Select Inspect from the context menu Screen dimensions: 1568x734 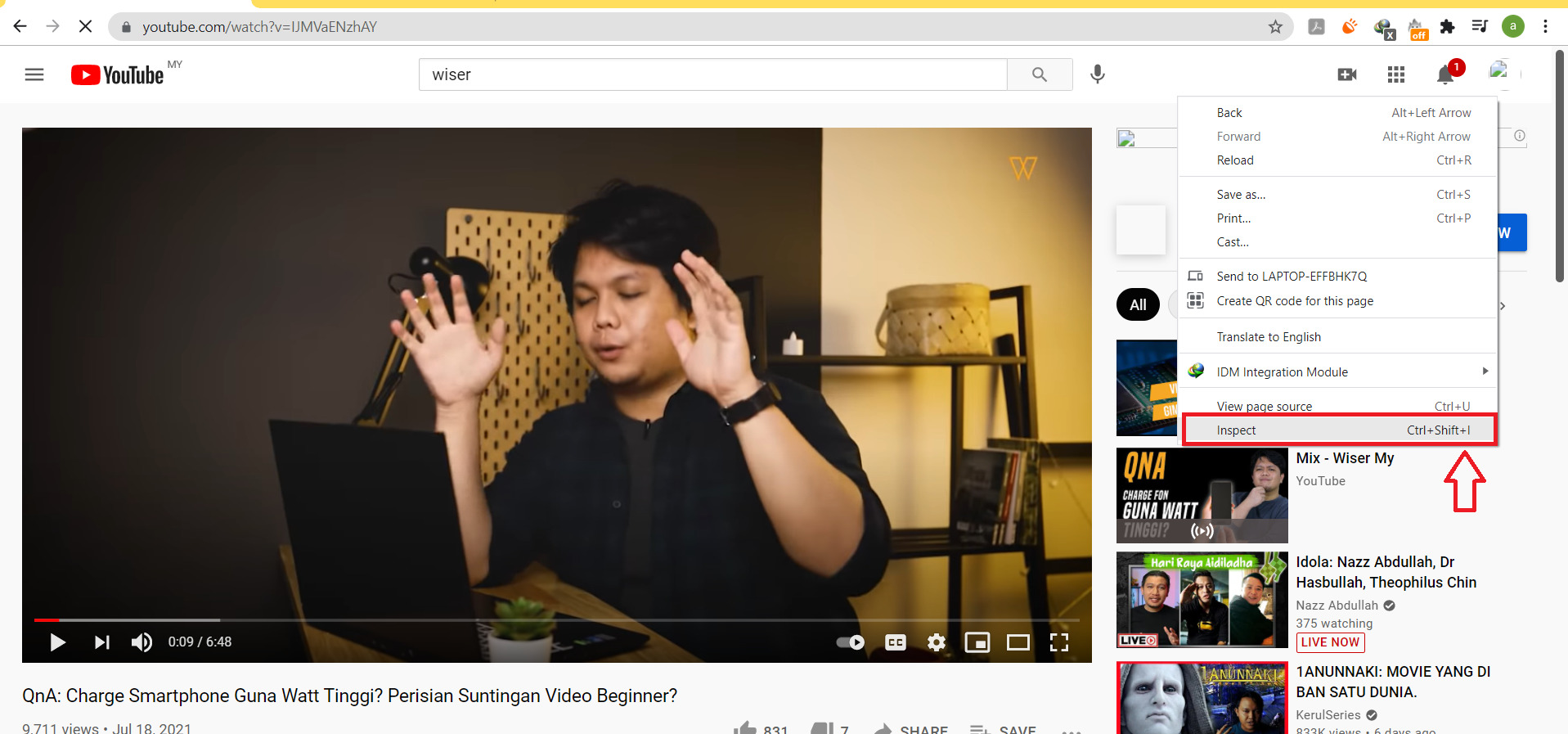pos(1339,430)
